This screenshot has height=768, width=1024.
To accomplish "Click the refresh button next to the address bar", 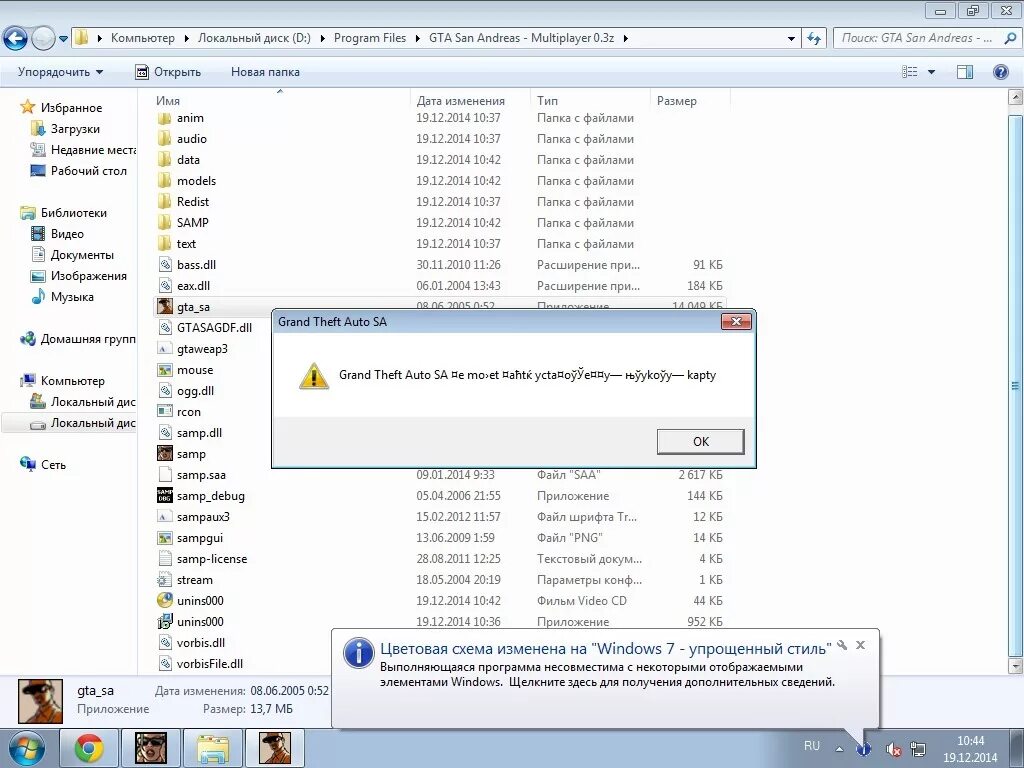I will (x=814, y=39).
